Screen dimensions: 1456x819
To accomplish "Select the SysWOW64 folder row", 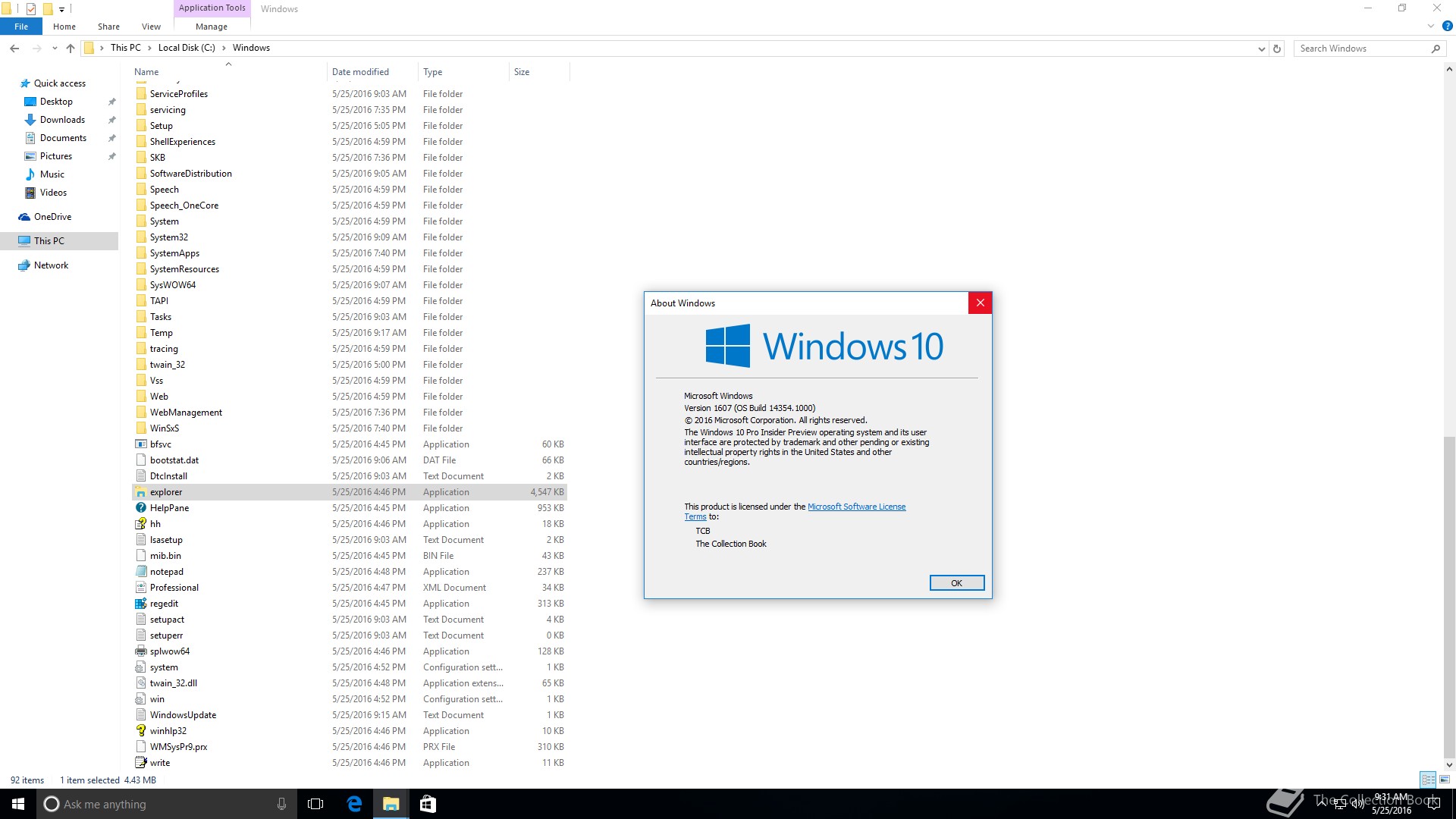I will 350,285.
